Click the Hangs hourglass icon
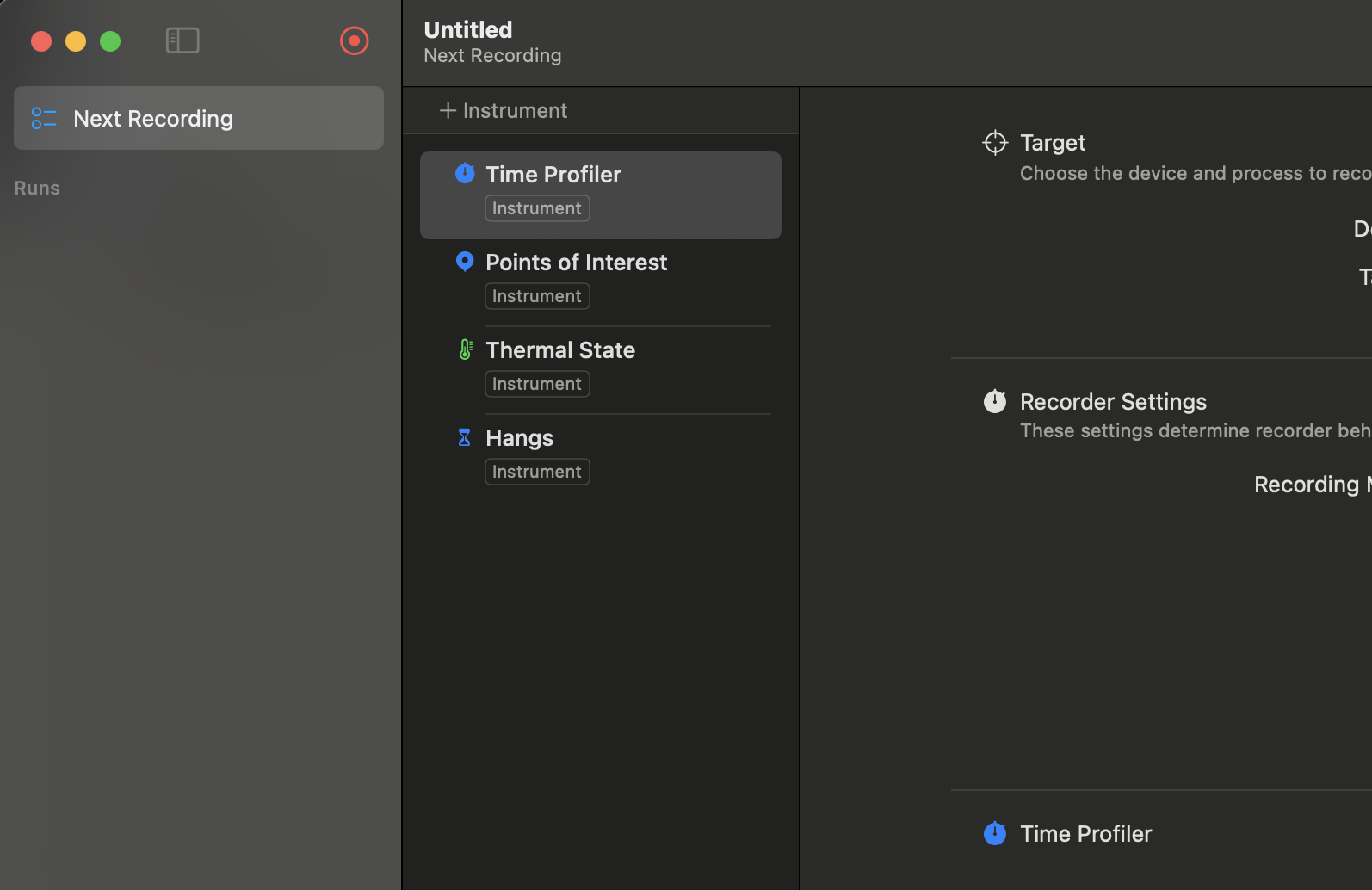 point(465,437)
